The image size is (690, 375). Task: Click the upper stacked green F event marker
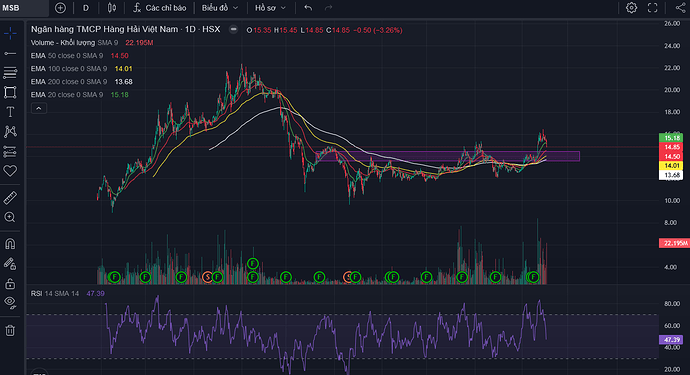[253, 264]
